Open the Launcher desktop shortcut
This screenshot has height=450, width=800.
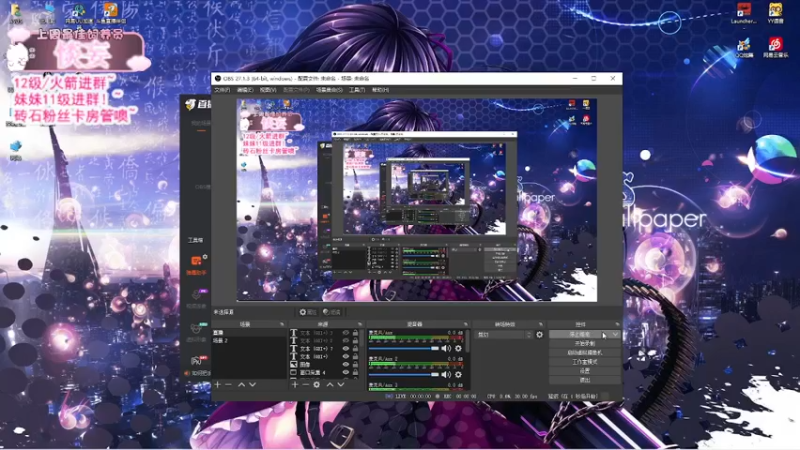[743, 13]
